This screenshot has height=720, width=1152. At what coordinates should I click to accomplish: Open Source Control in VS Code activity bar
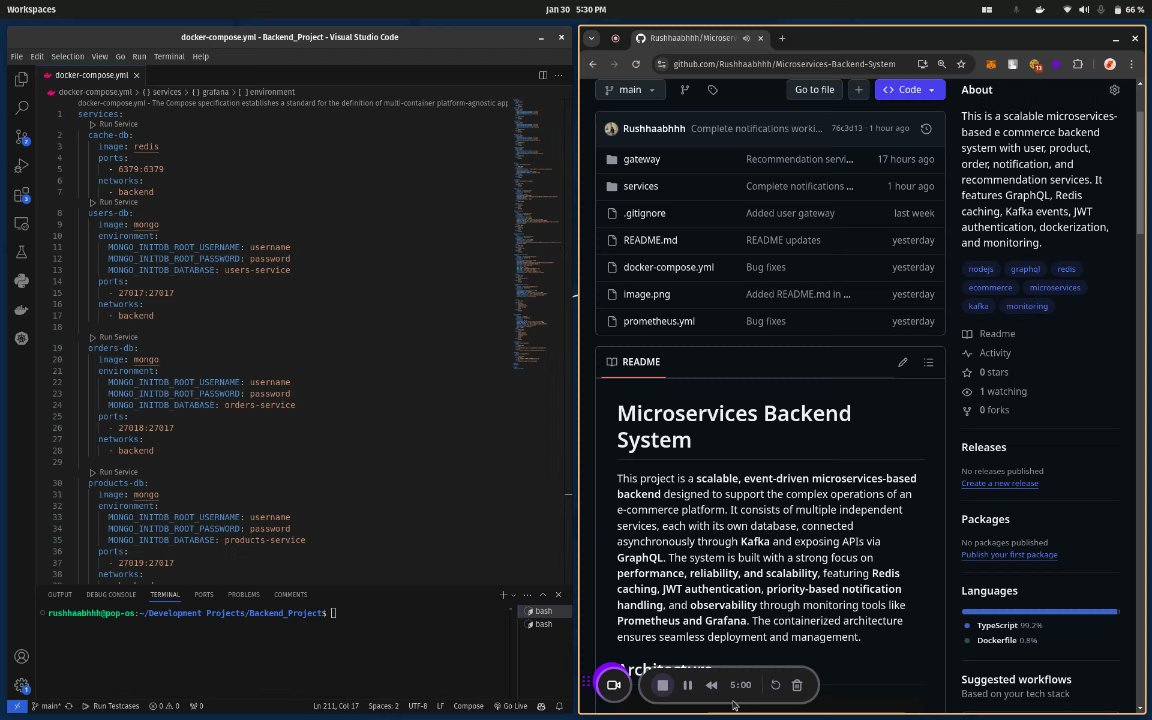point(21,137)
